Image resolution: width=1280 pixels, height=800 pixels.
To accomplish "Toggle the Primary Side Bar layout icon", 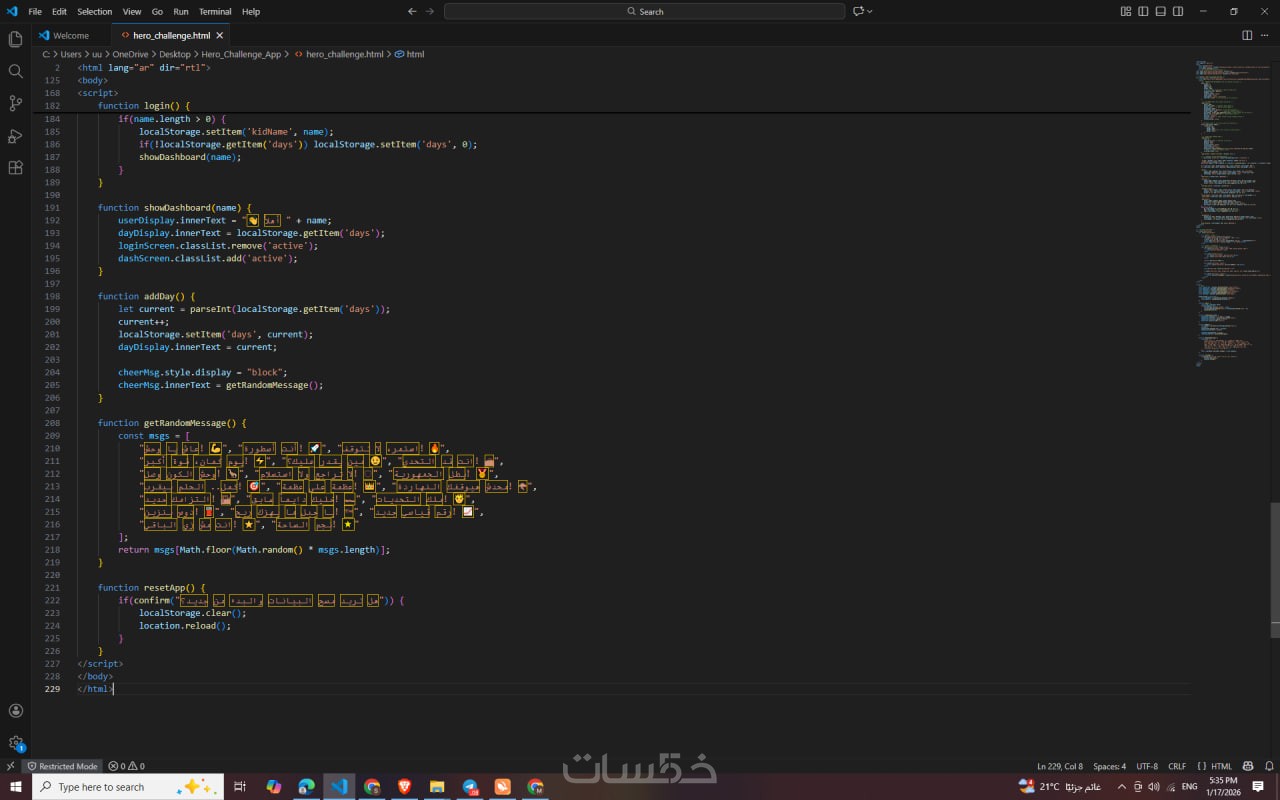I will tap(1143, 11).
